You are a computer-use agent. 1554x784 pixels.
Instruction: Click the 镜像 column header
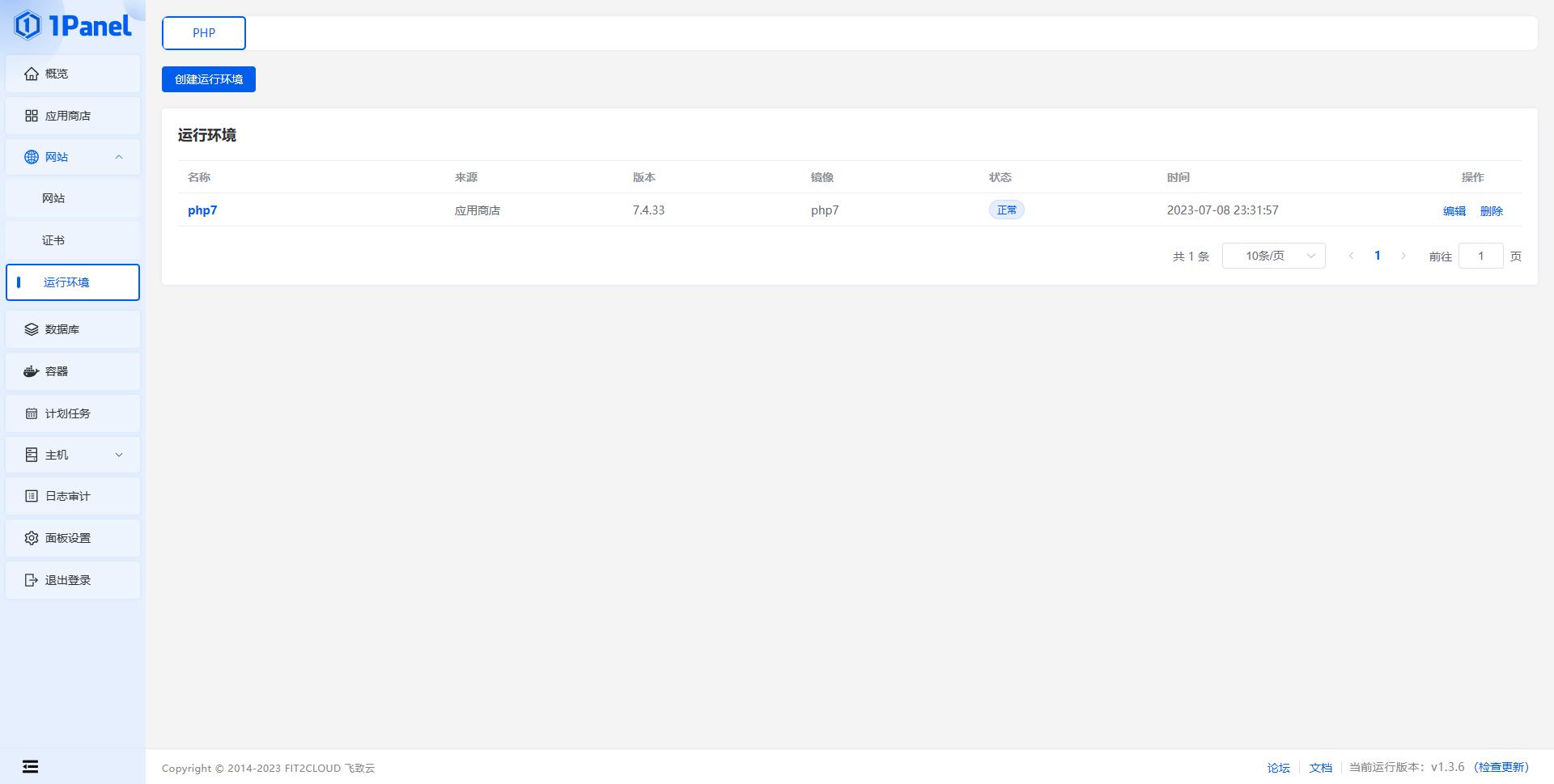pos(822,177)
